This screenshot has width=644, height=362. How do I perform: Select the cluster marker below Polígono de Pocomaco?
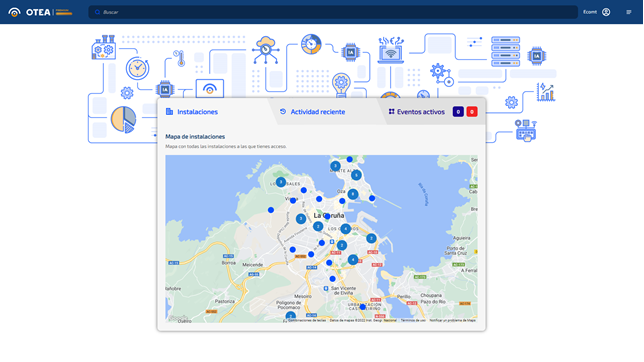point(290,317)
